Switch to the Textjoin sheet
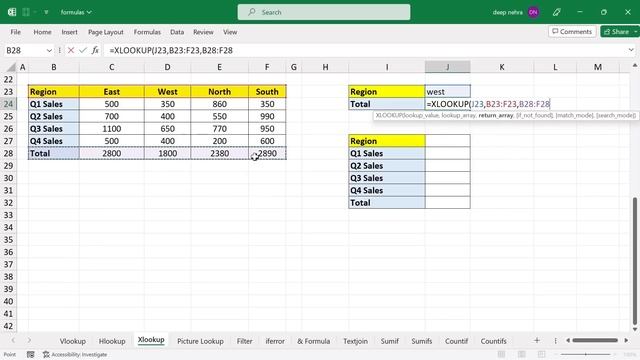 click(355, 341)
